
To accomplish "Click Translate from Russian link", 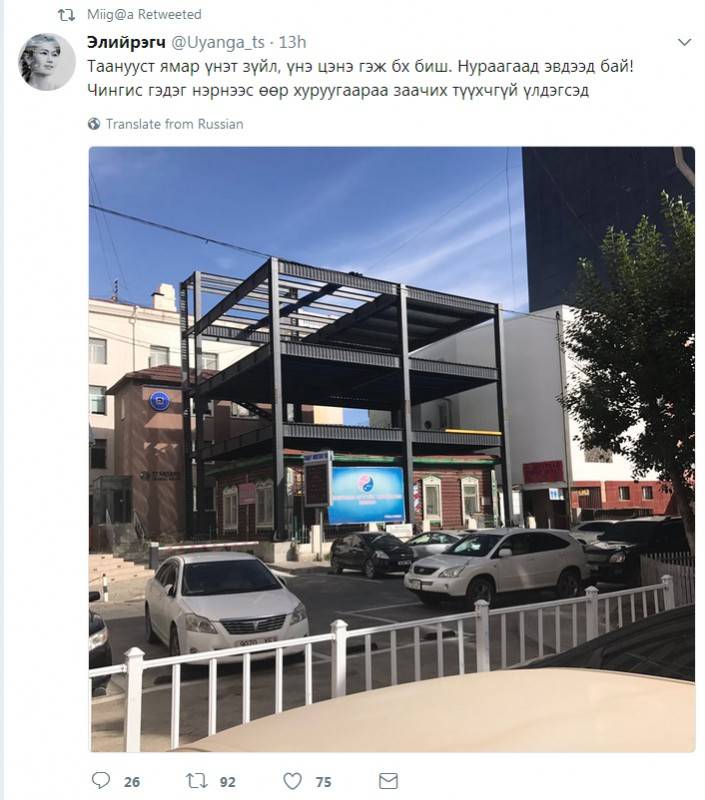I will pos(174,124).
